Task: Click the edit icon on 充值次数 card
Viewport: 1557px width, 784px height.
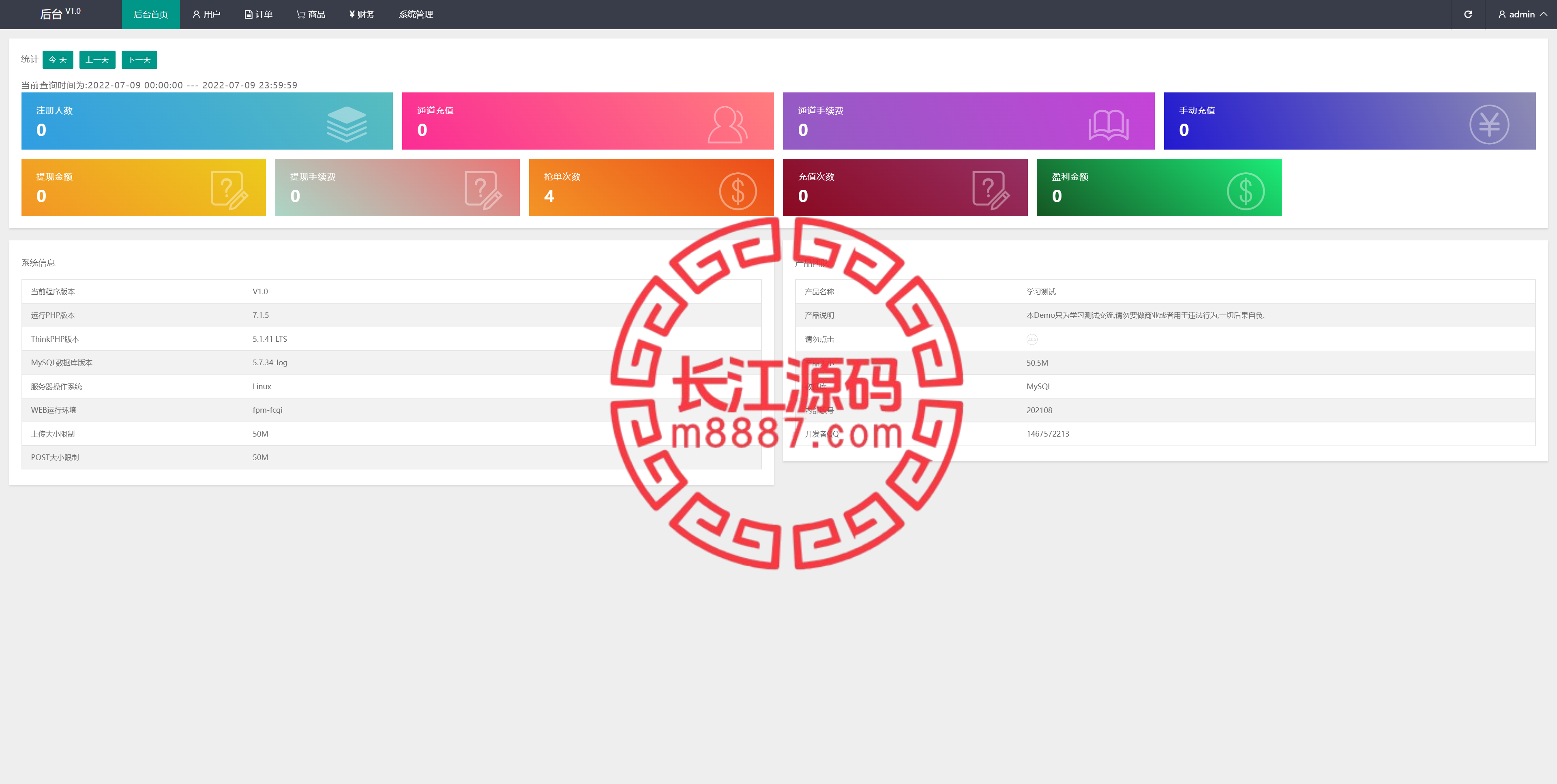Action: [x=991, y=190]
